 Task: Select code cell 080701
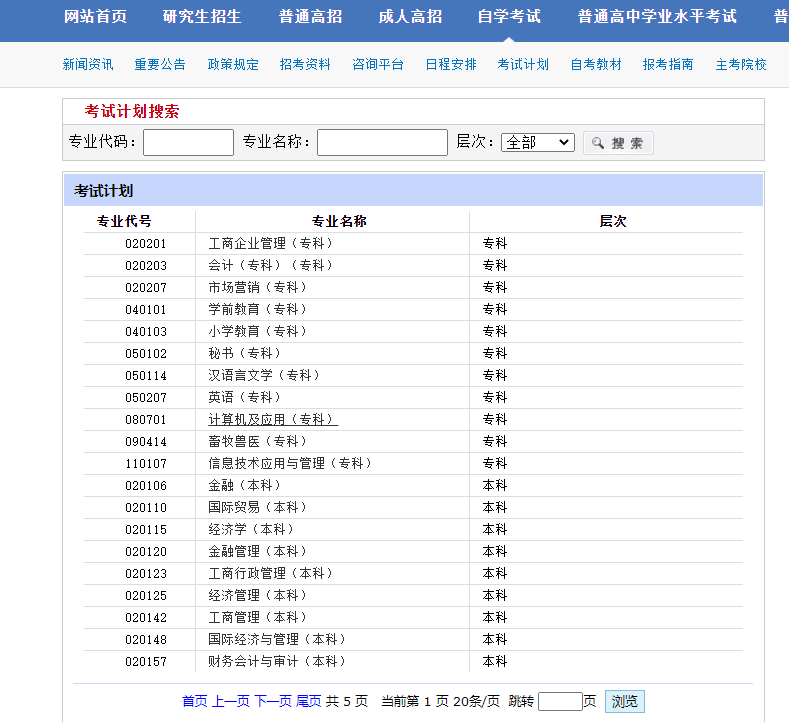(145, 420)
